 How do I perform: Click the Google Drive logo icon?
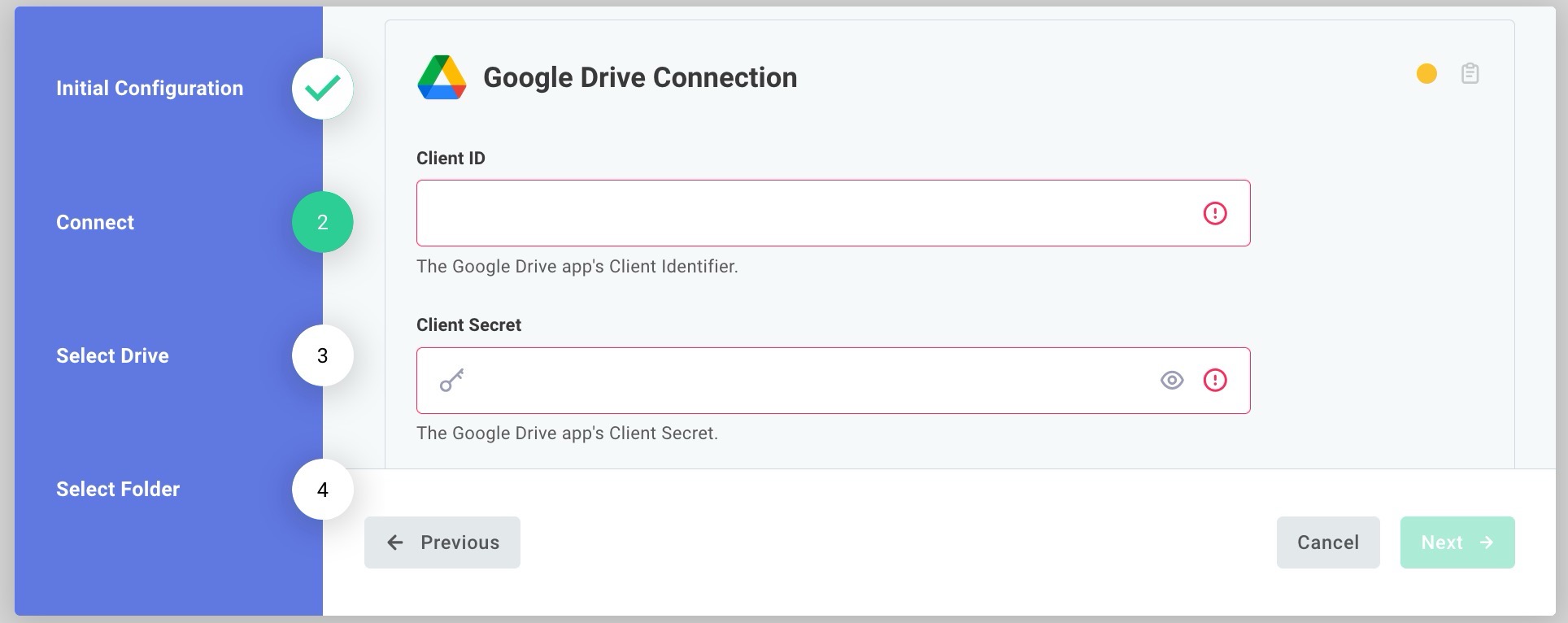[x=442, y=77]
